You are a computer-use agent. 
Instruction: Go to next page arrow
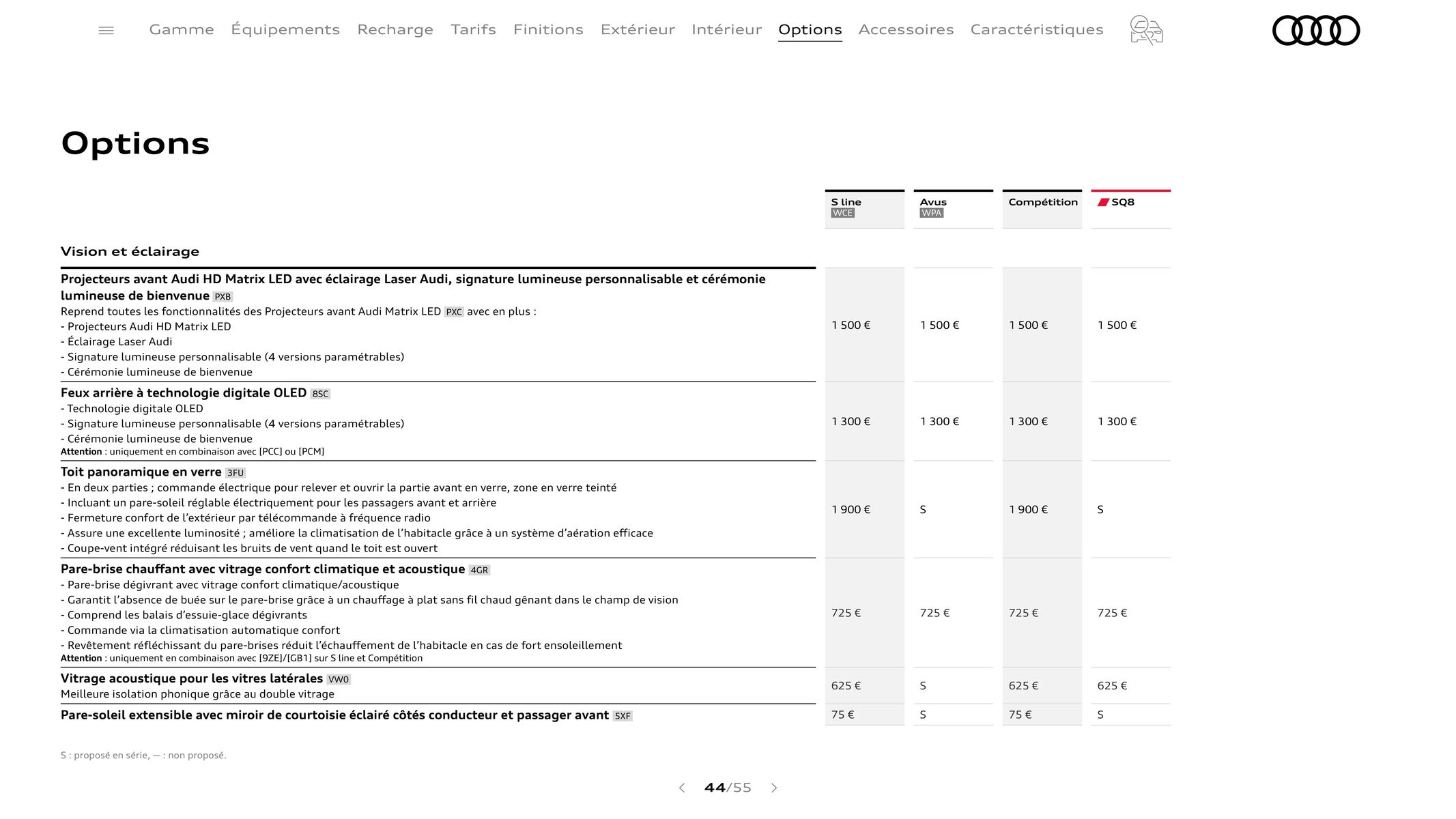point(774,788)
